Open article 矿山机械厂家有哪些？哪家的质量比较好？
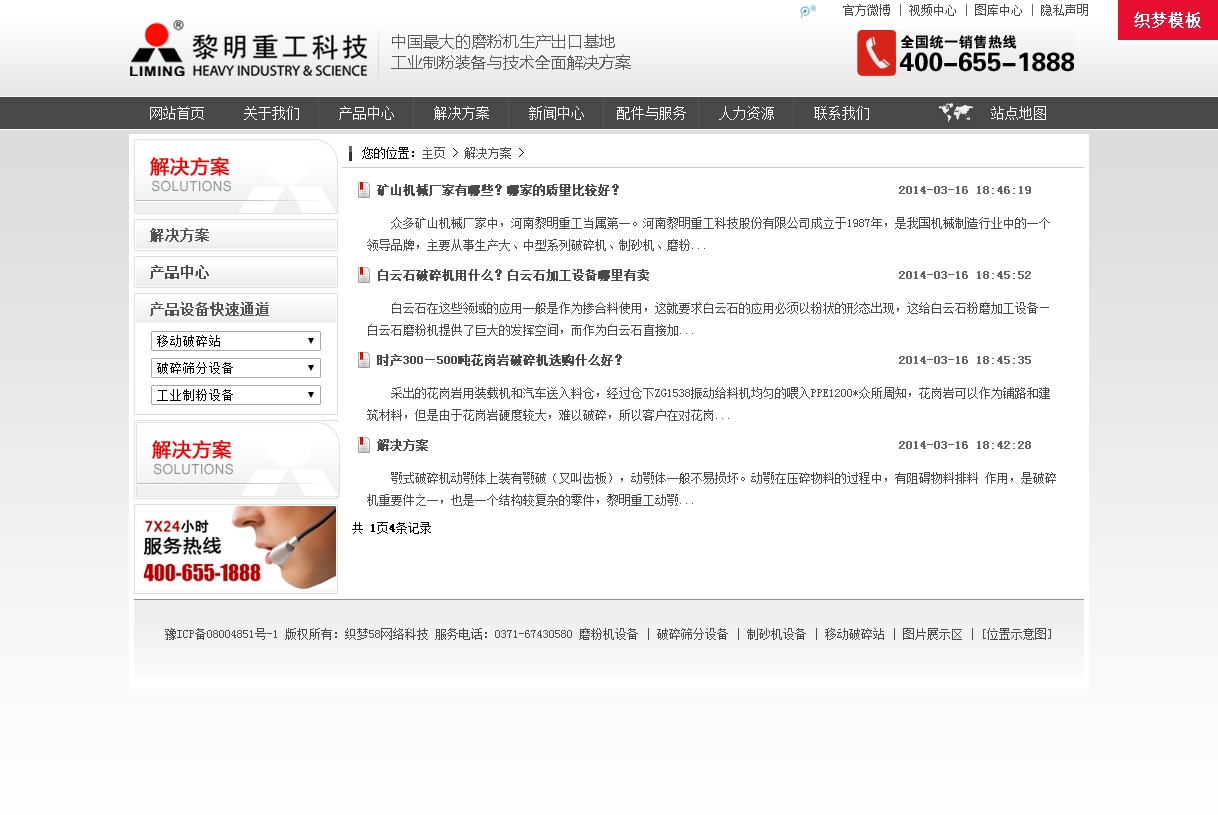 pos(499,190)
